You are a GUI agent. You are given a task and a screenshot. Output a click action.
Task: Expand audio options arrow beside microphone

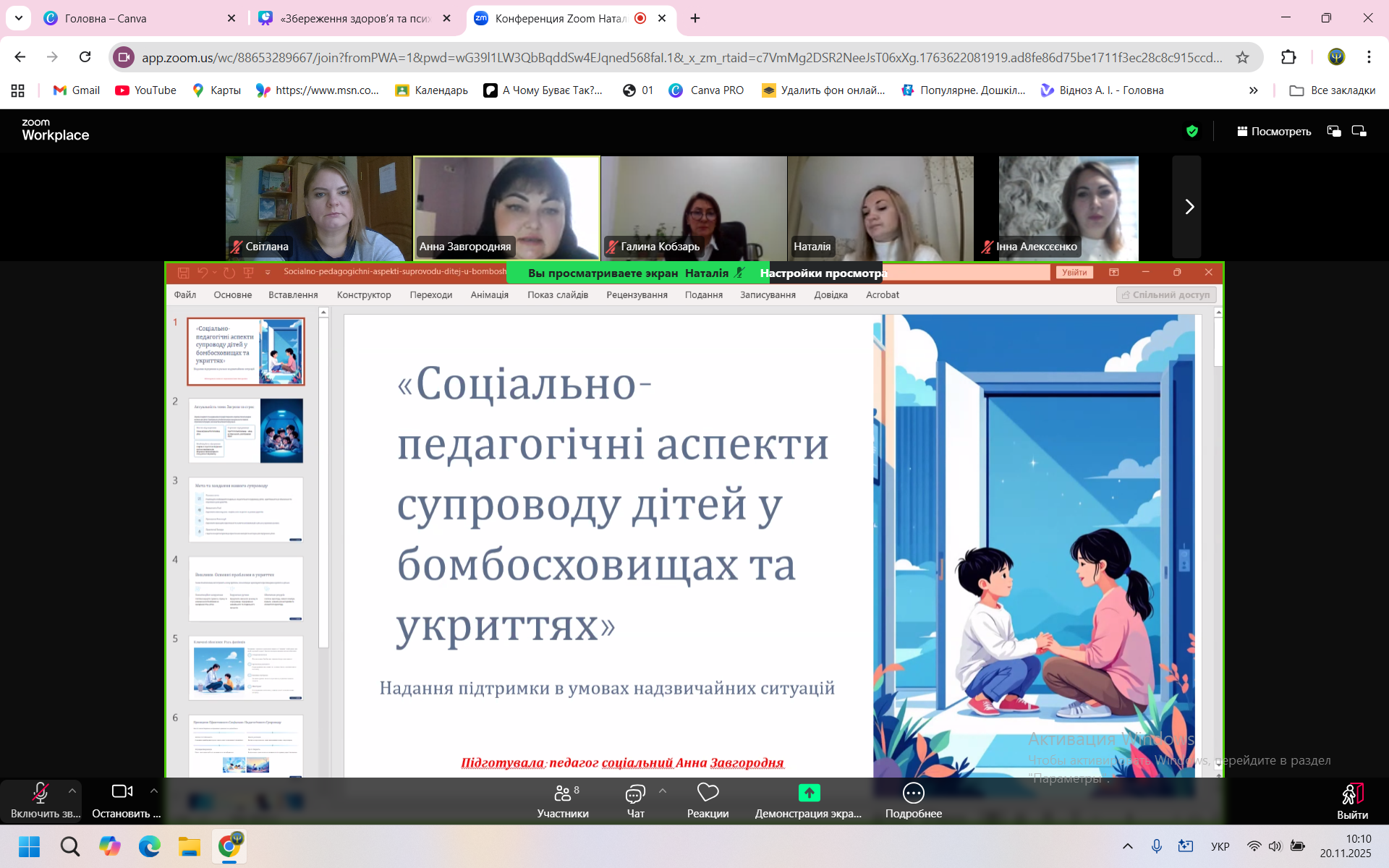click(x=72, y=791)
